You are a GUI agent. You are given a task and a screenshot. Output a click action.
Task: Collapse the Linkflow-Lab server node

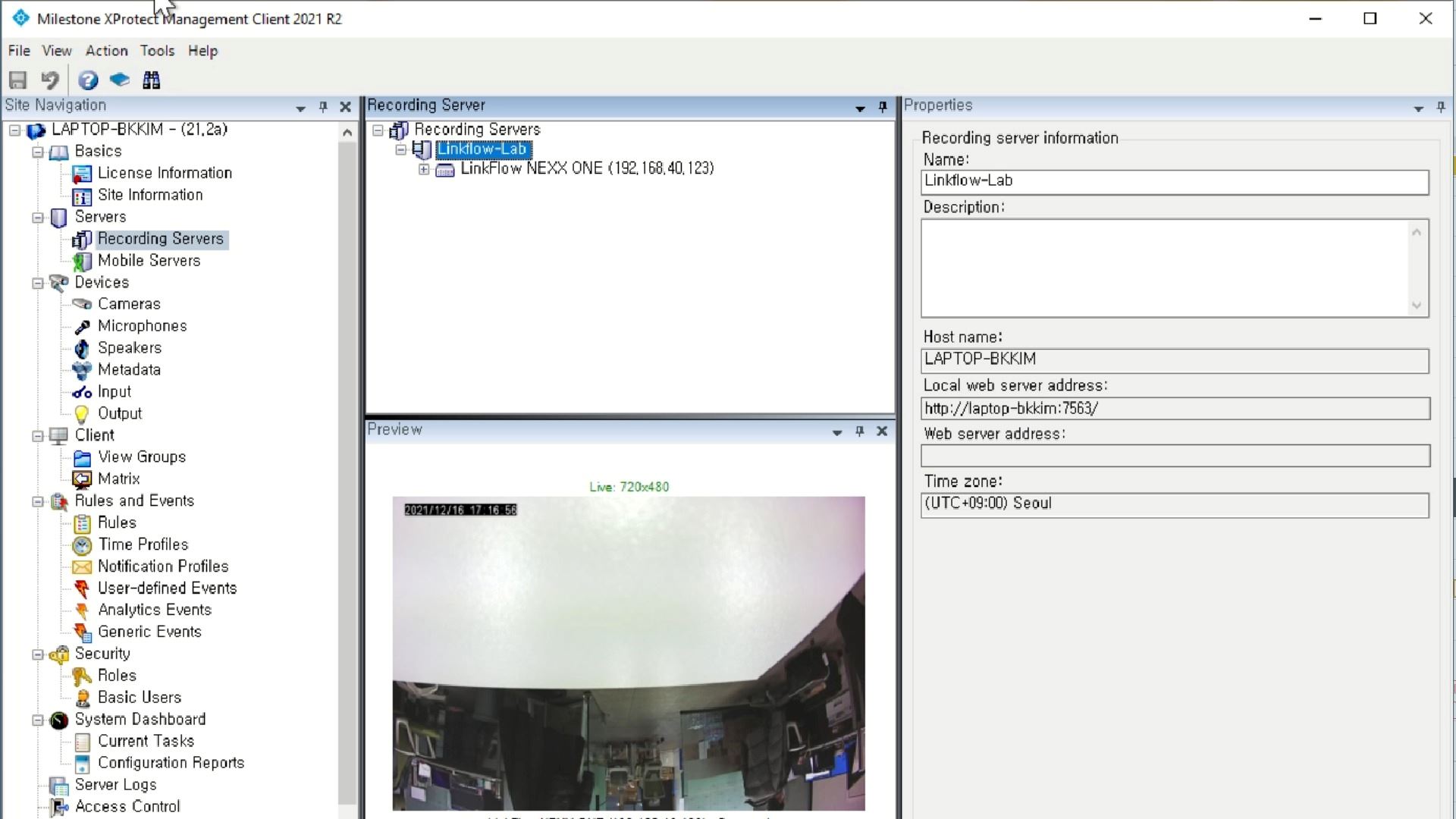401,149
